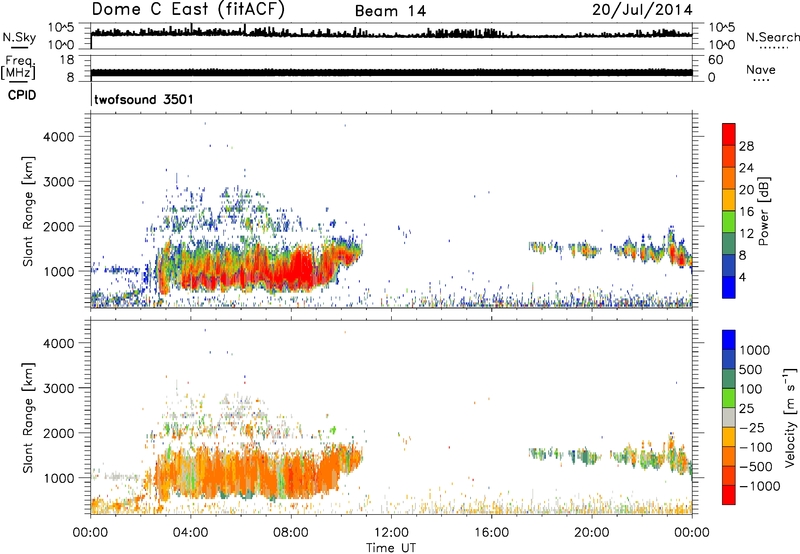Click the 'CPID' label
This screenshot has width=800, height=554.
22,95
